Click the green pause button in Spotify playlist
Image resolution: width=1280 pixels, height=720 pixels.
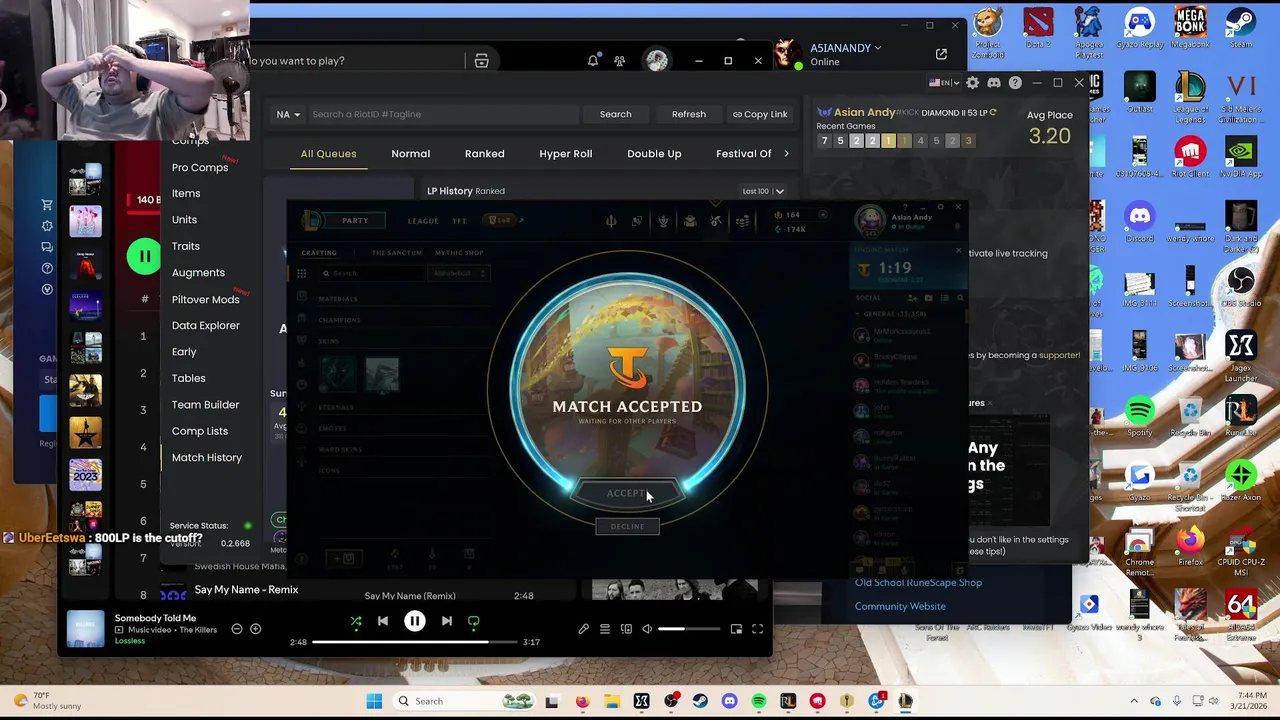pyautogui.click(x=144, y=257)
